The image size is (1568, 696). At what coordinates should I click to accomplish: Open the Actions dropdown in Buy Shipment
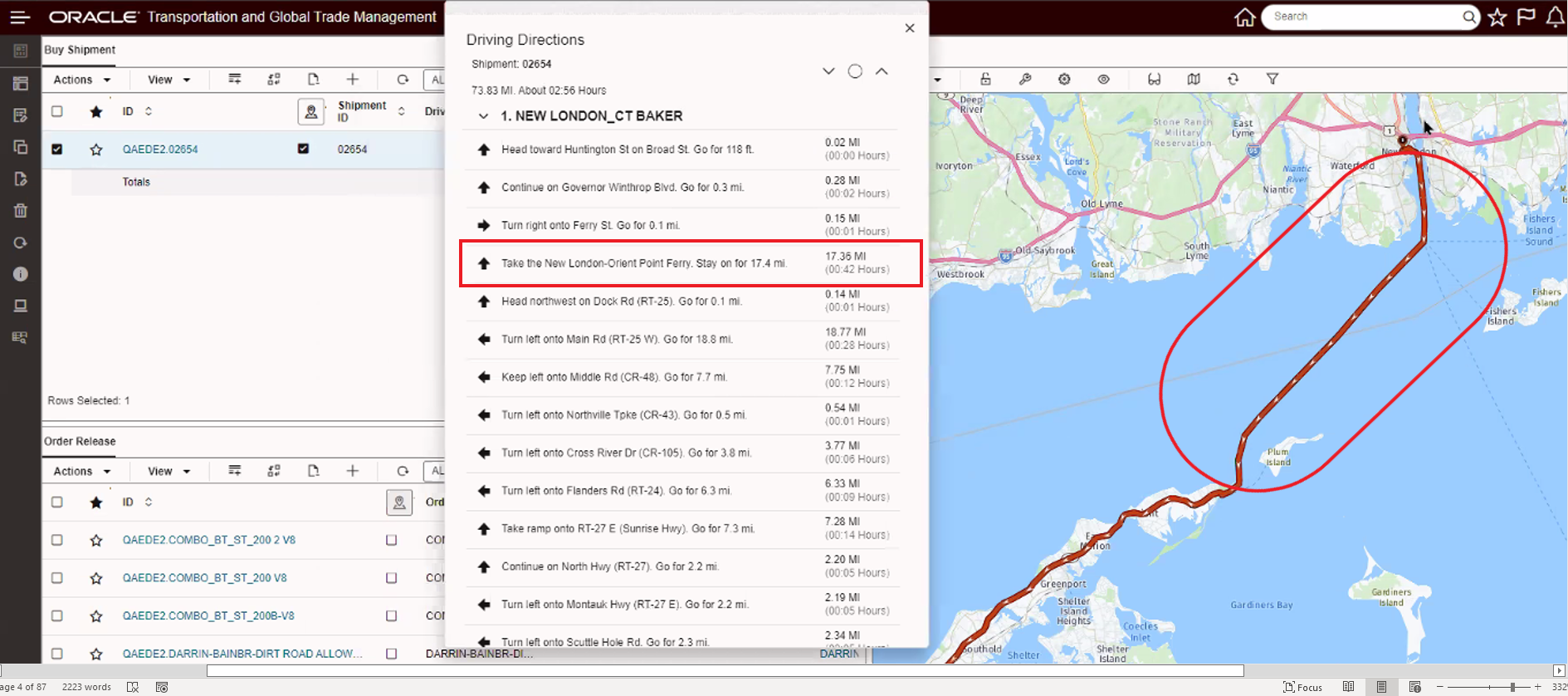pyautogui.click(x=82, y=80)
